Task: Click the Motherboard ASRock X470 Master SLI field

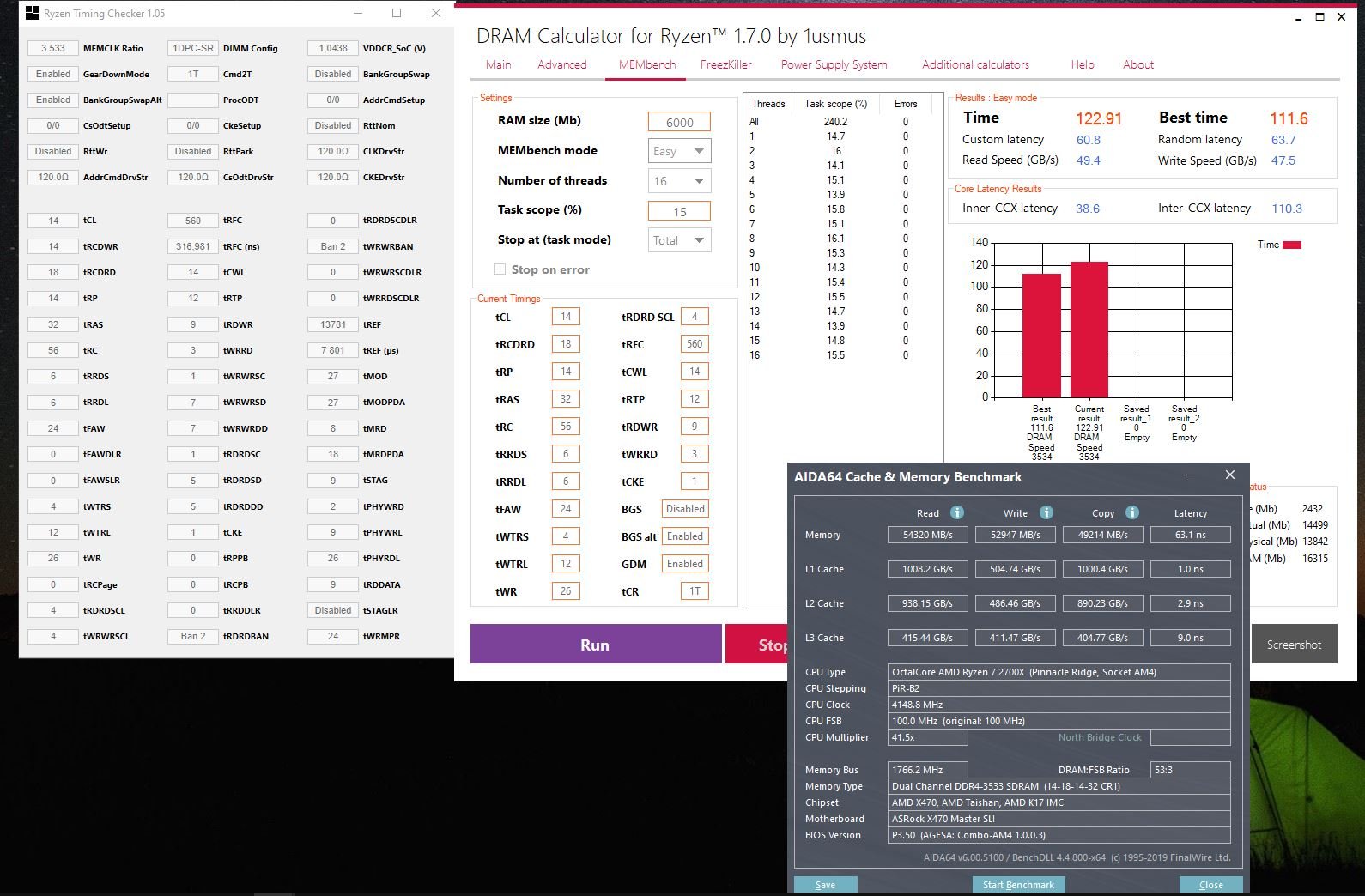Action: click(x=1059, y=819)
